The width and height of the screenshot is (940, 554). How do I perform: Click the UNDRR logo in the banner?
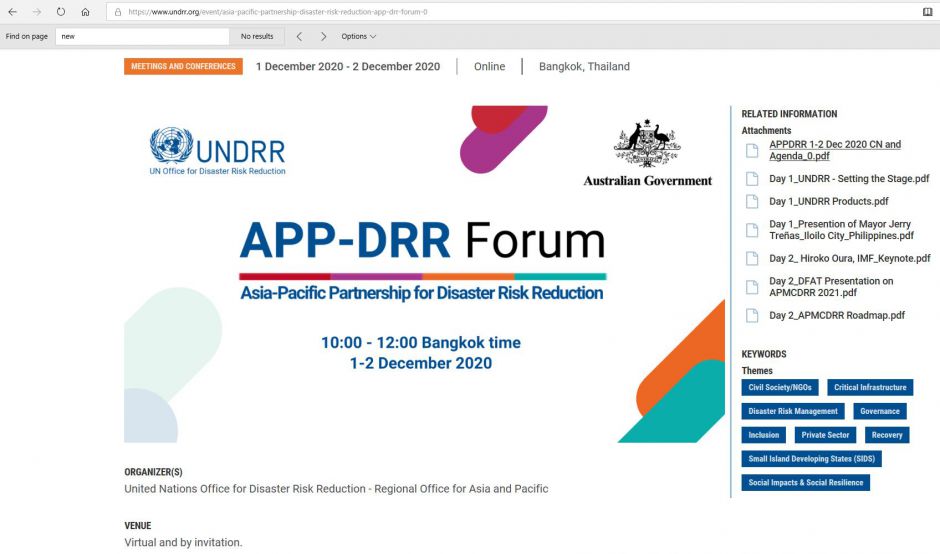coord(217,151)
